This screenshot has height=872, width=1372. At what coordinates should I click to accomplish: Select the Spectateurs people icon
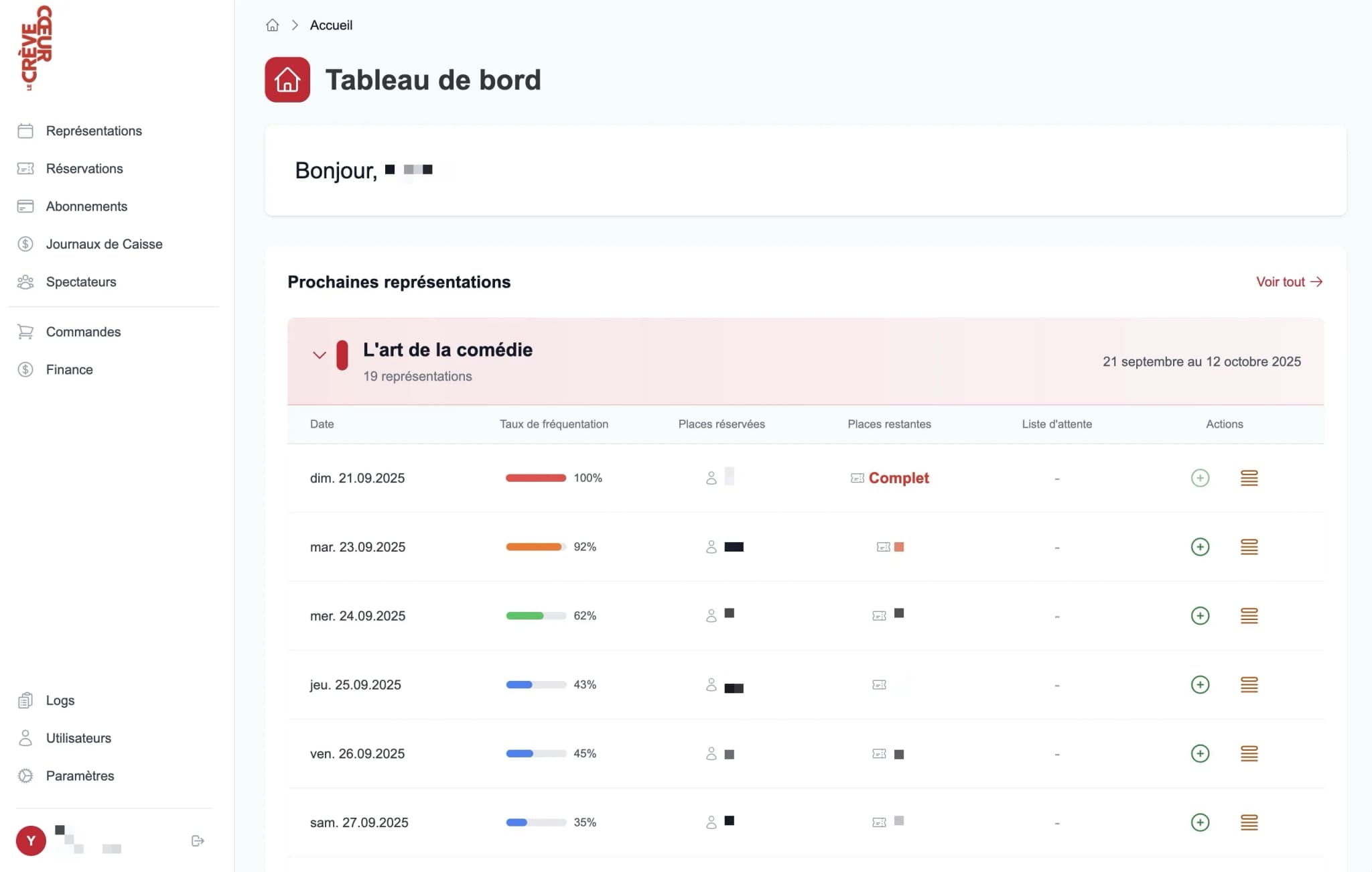coord(25,282)
